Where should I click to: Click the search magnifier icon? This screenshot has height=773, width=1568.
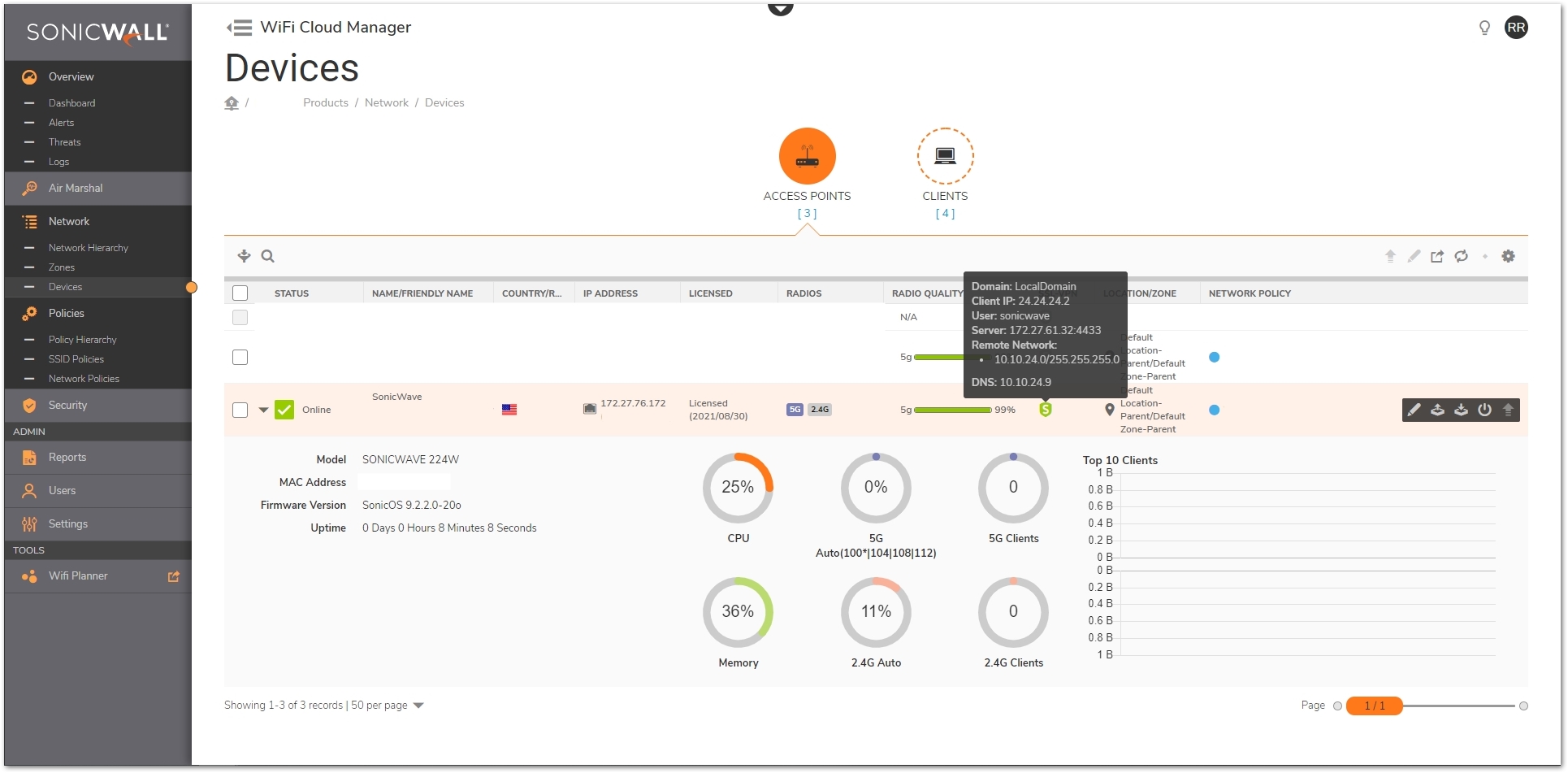pos(267,256)
